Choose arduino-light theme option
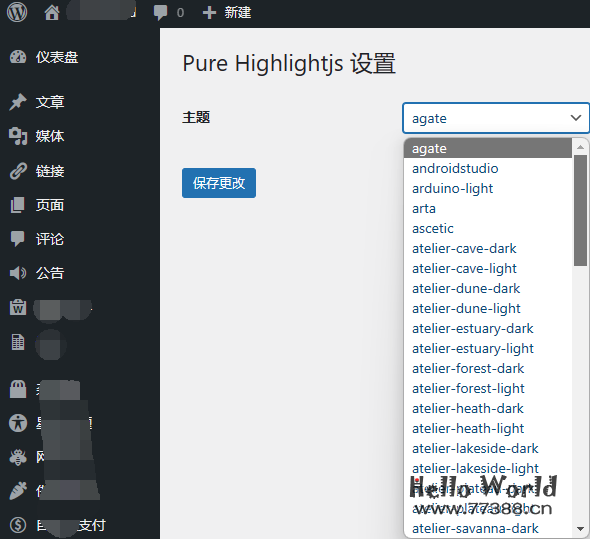The height and width of the screenshot is (539, 590). click(488, 188)
